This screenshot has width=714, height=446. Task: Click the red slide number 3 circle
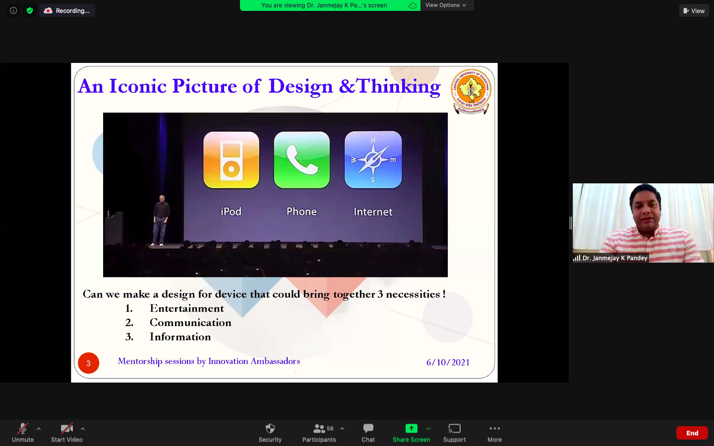pyautogui.click(x=88, y=363)
